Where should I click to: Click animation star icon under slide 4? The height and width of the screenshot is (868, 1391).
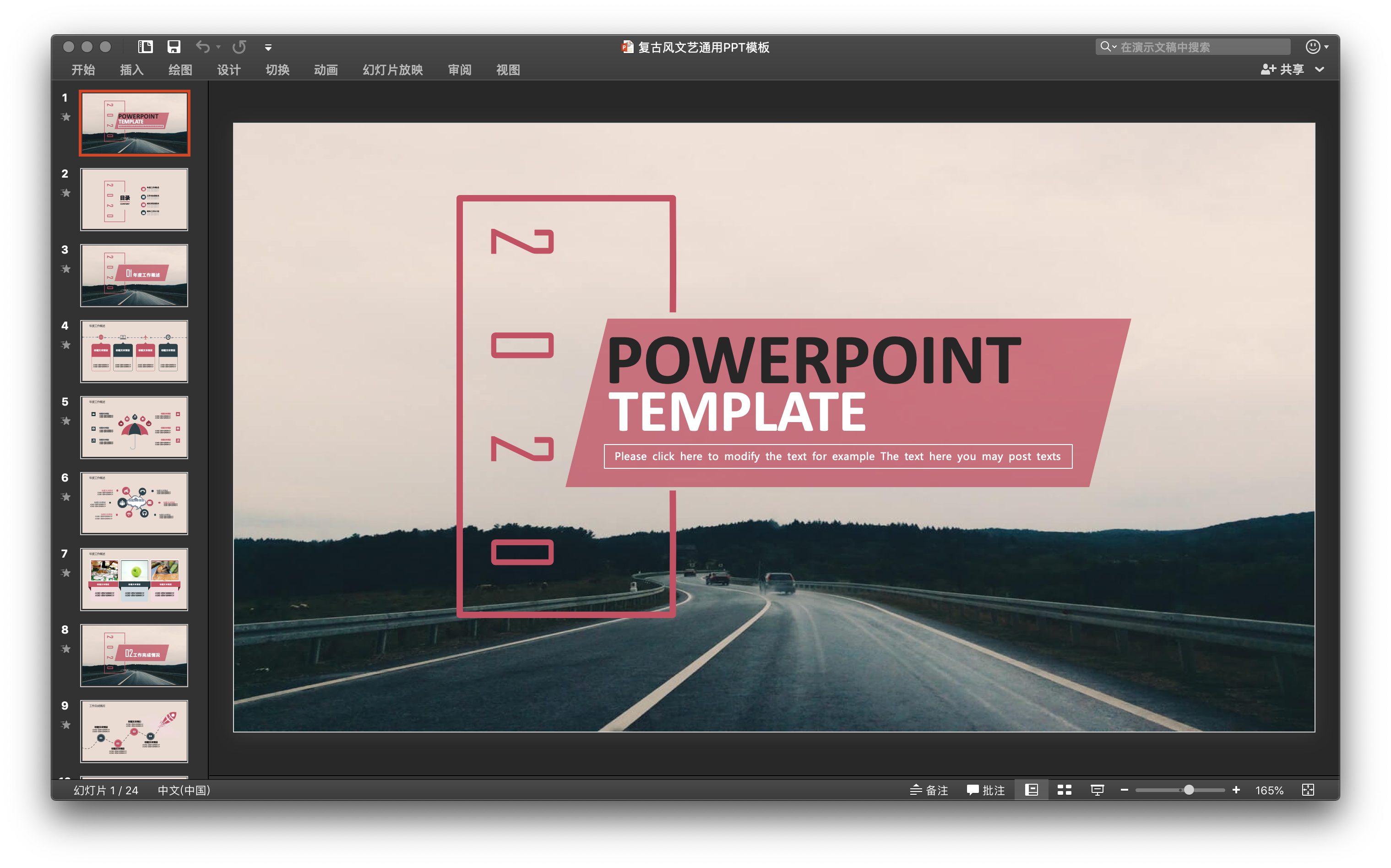66,345
